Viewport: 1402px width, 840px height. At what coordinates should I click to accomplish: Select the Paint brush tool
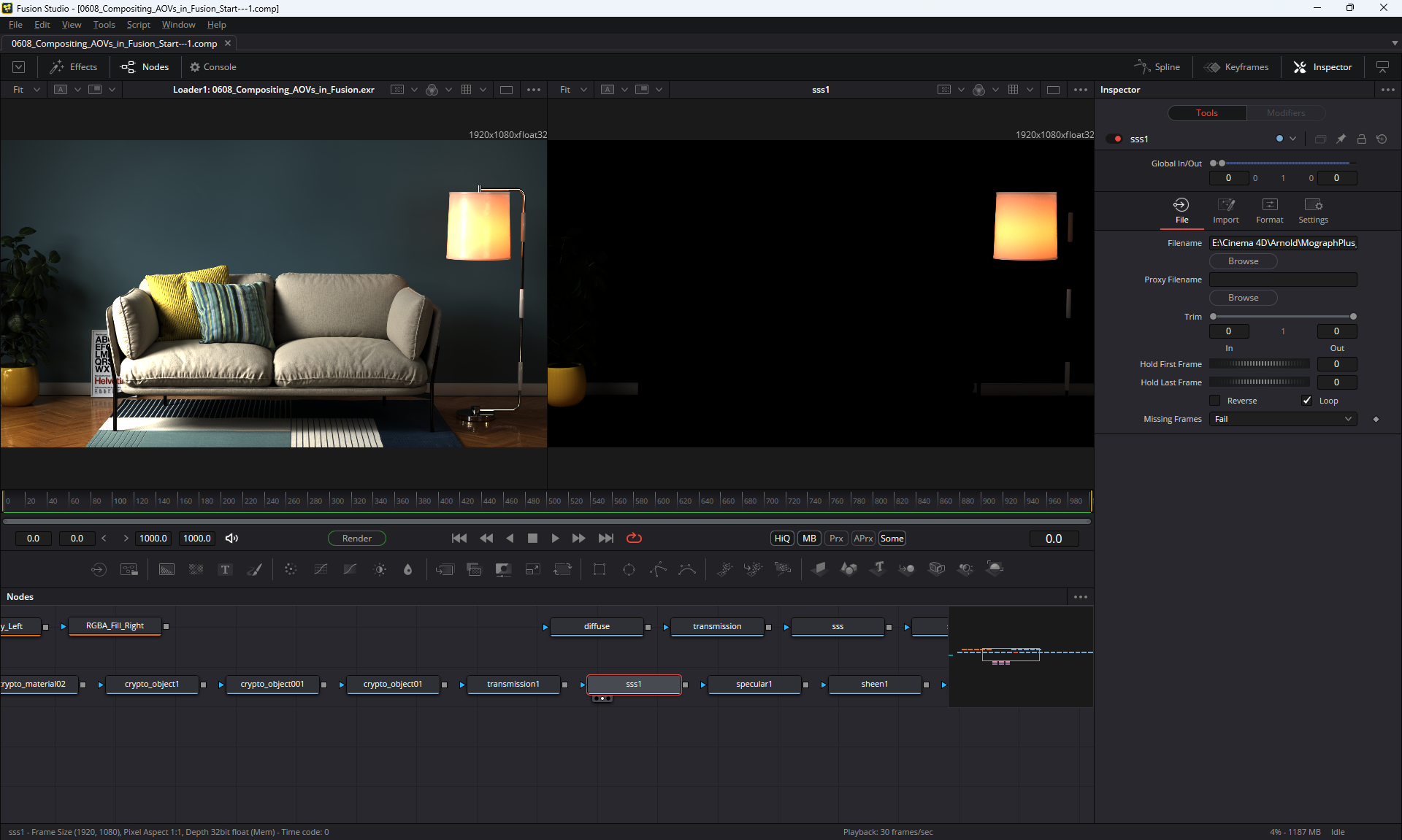pyautogui.click(x=255, y=569)
